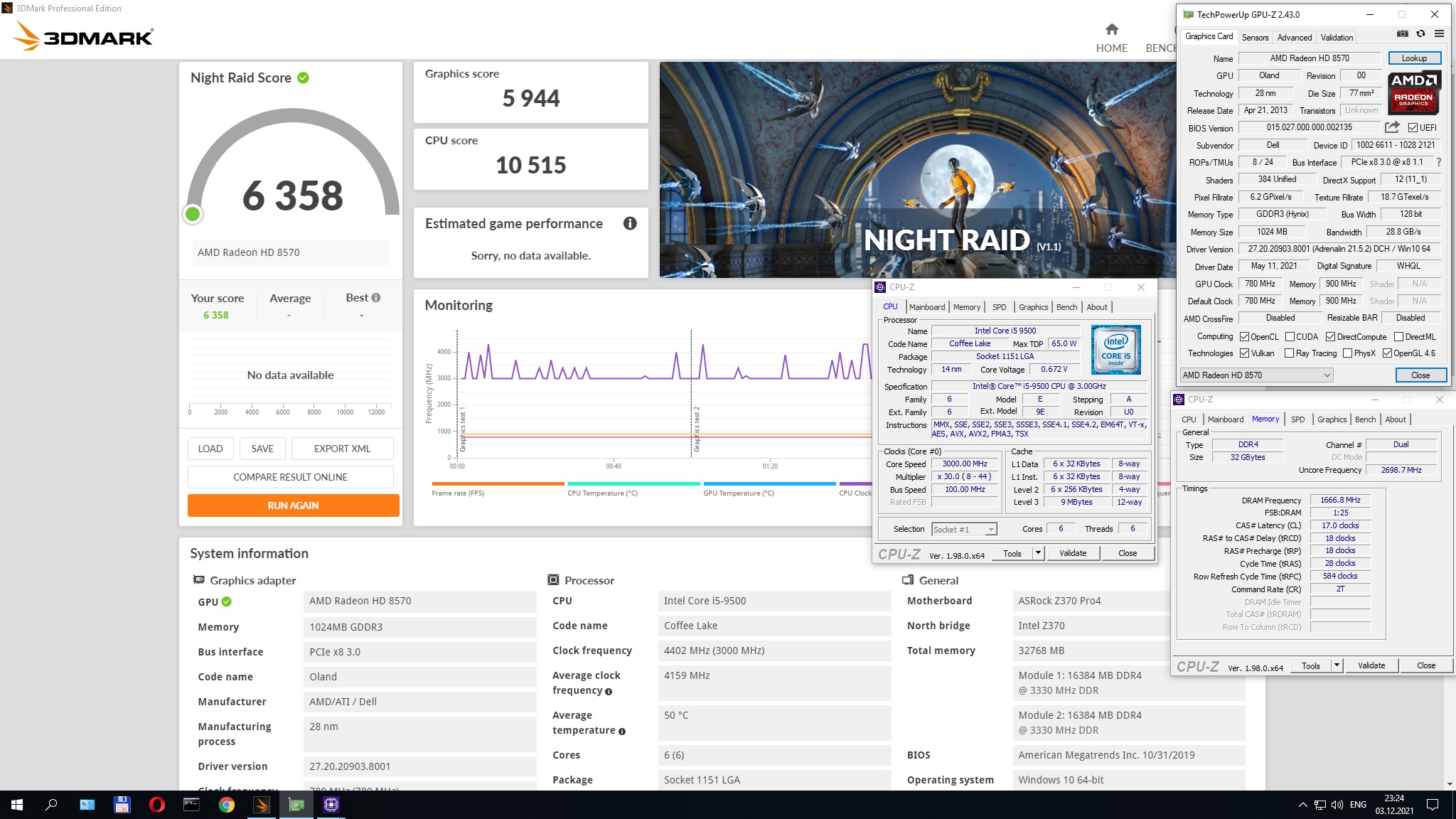Toggle the Vulkan checkbox
This screenshot has height=819, width=1456.
click(1244, 353)
